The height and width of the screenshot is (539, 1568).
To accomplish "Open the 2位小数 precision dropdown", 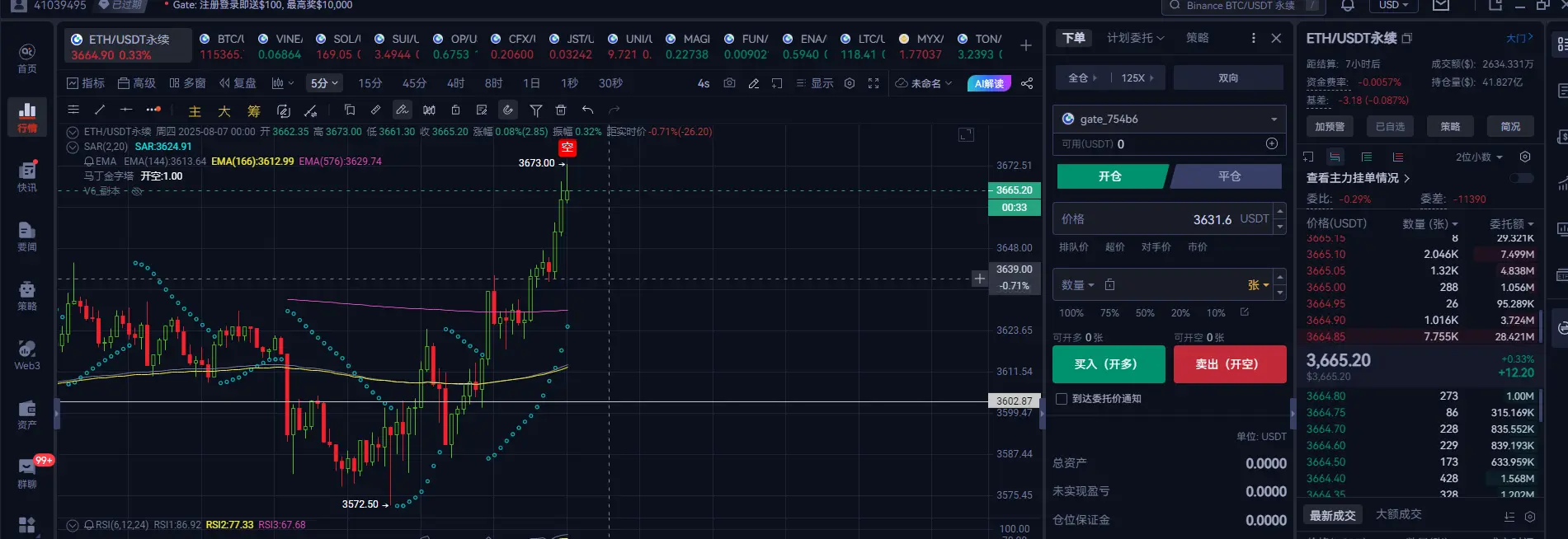I will pos(1479,157).
